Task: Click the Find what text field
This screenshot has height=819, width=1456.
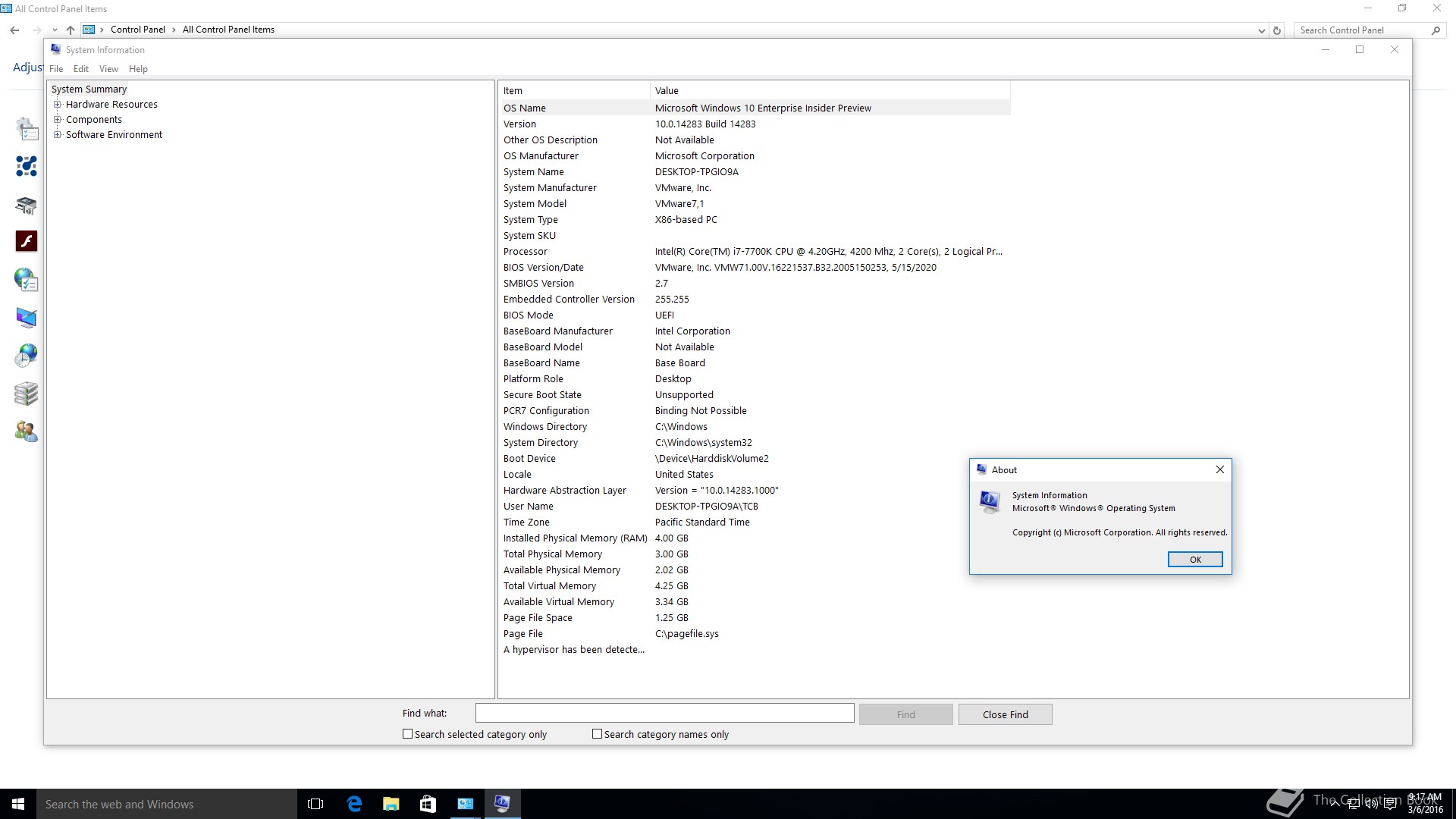Action: point(664,713)
